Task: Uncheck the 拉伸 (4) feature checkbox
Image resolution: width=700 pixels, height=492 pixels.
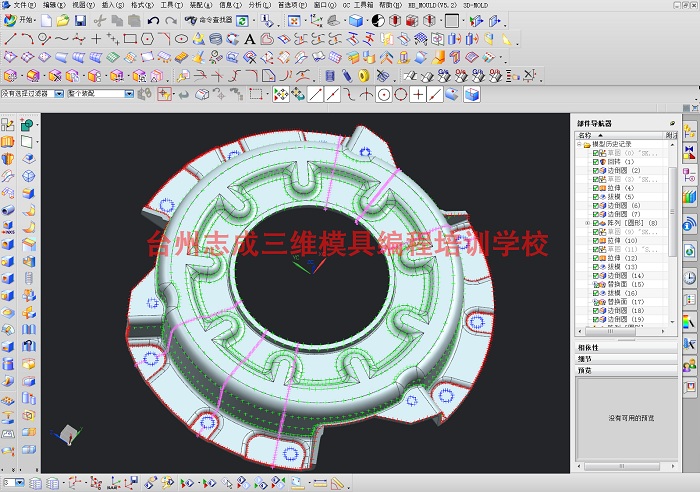Action: [x=596, y=188]
